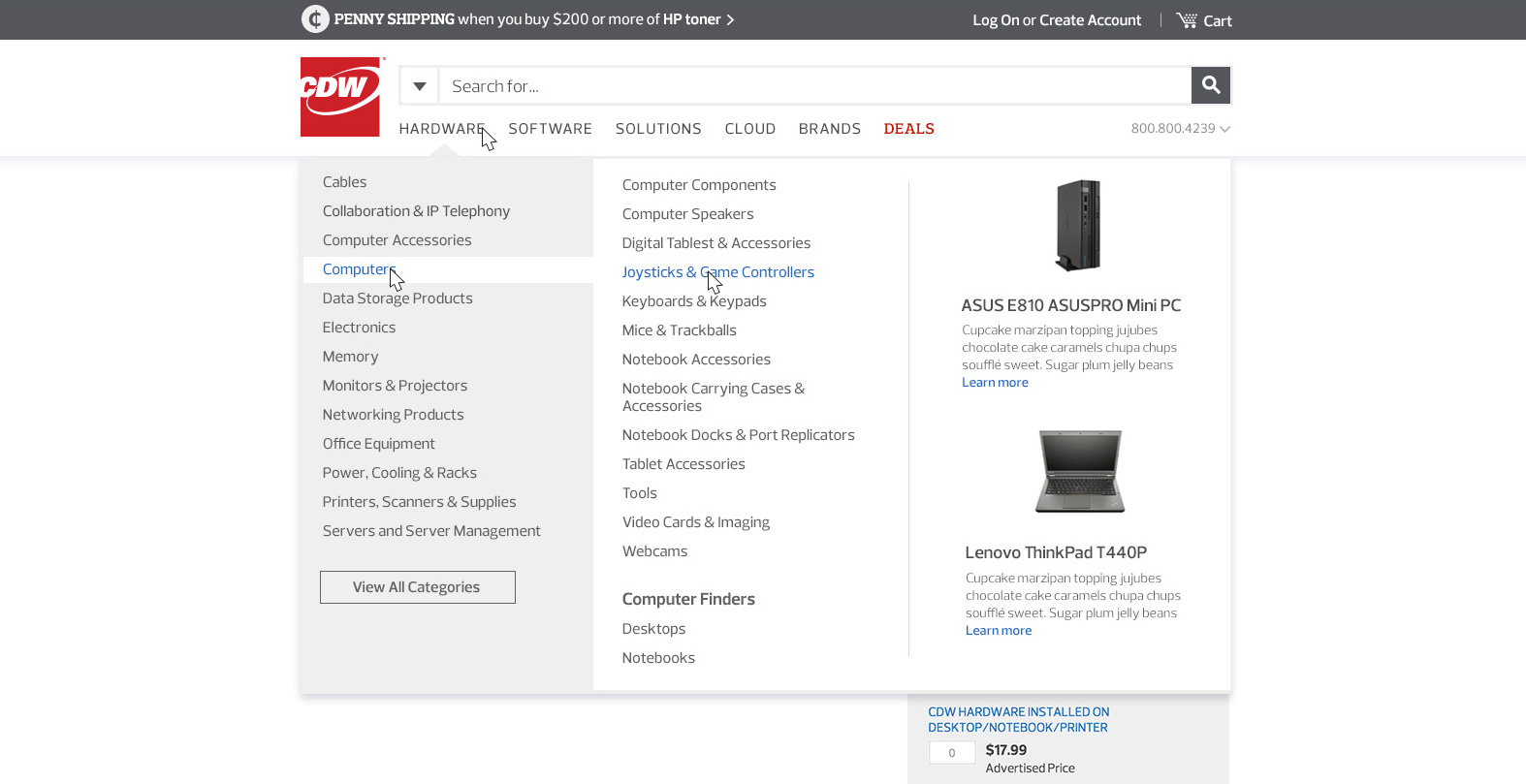Click the quantity box beside $17.99

pos(951,753)
